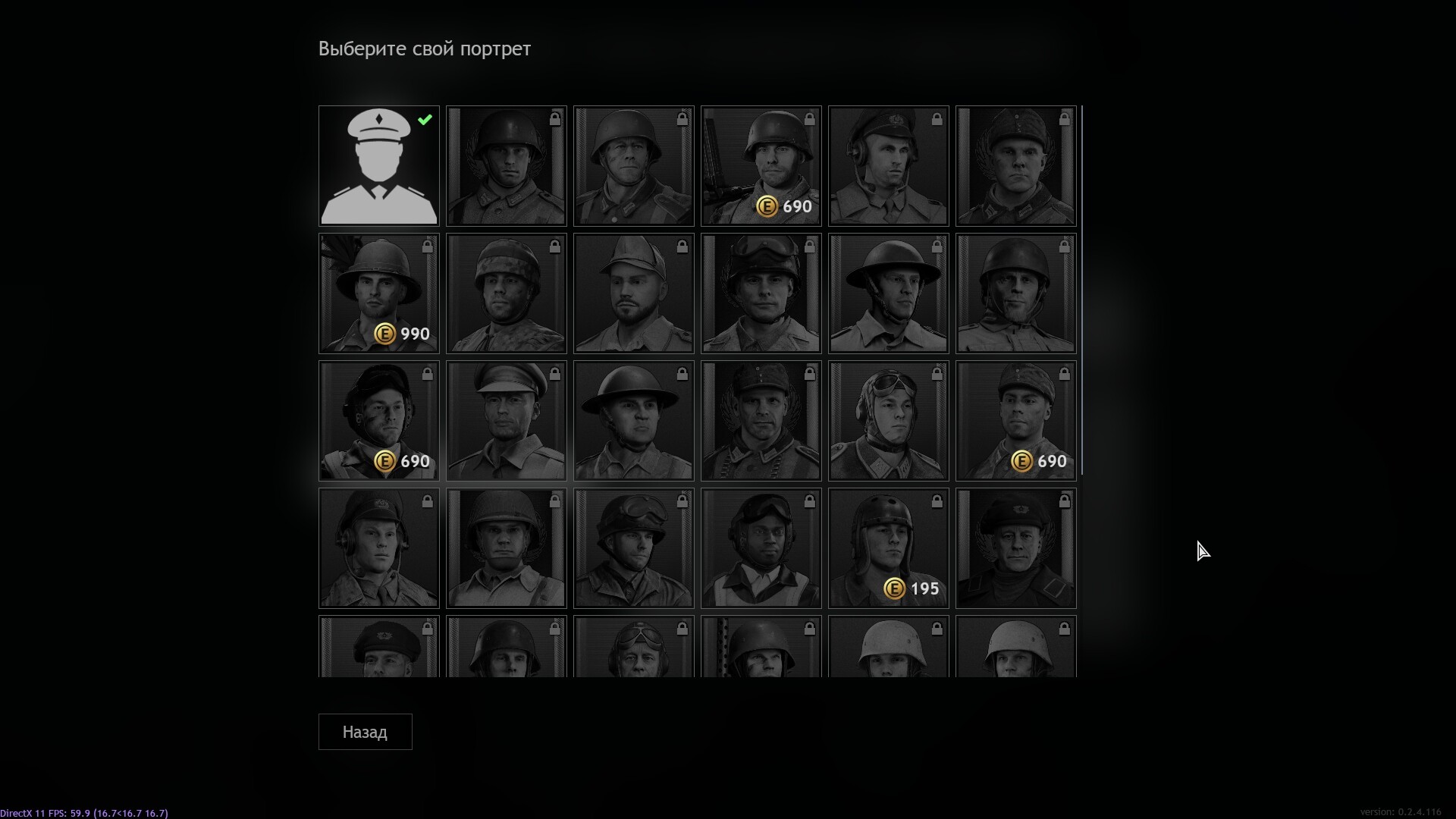Viewport: 1456px width, 819px height.
Task: Select the camouflage helmet soldier in second row
Action: (x=507, y=293)
